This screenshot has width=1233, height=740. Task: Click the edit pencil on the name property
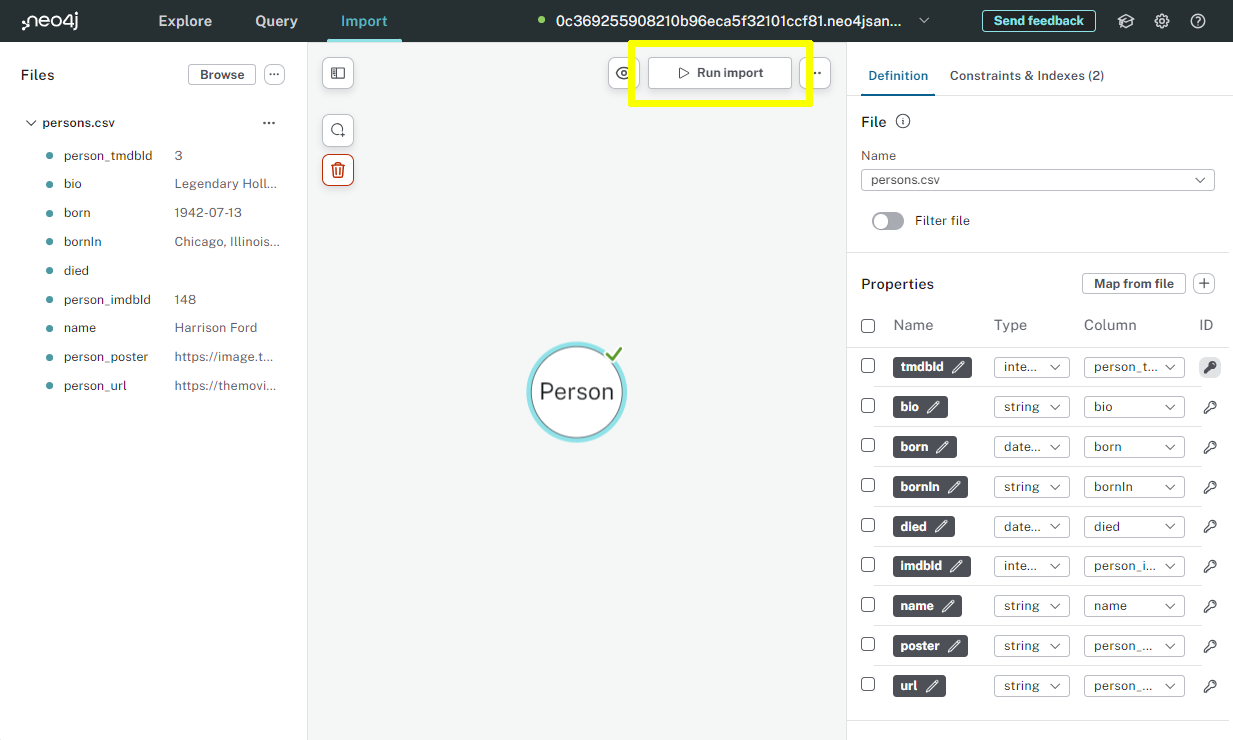(948, 605)
